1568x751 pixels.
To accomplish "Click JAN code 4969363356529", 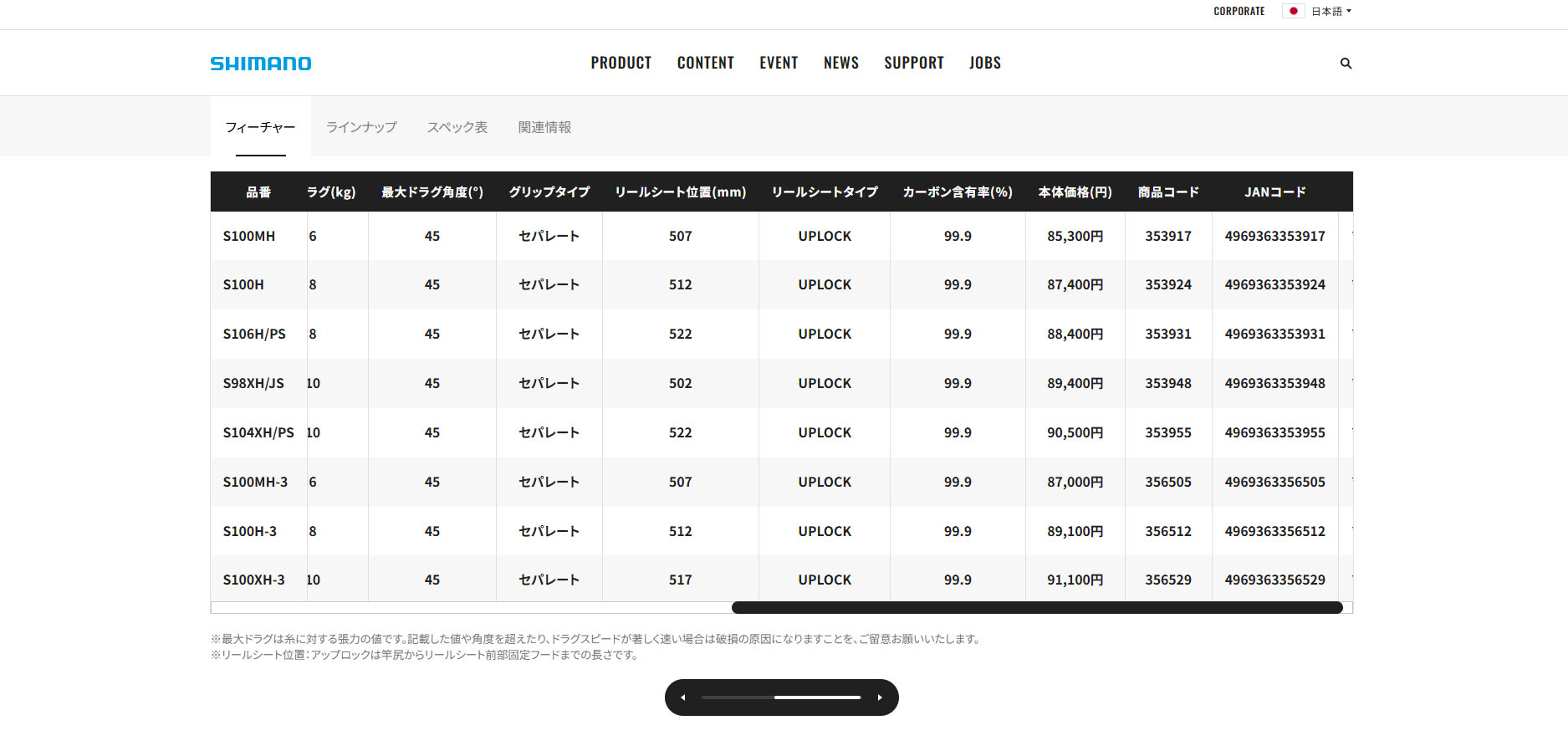I will [1275, 580].
